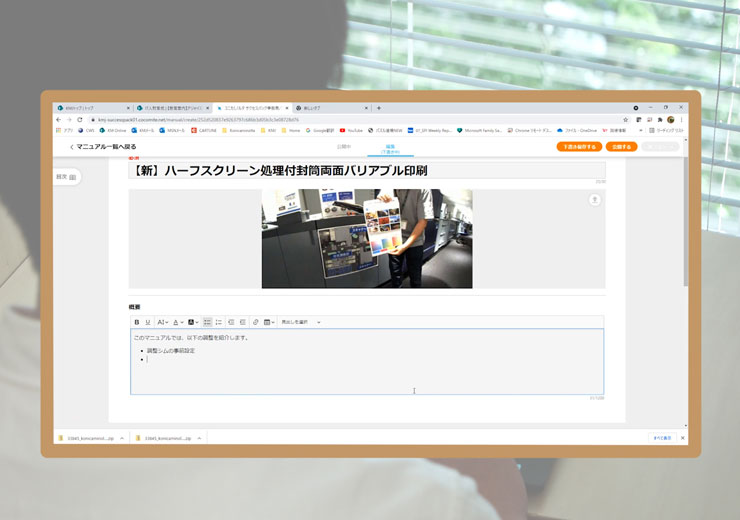Image resolution: width=740 pixels, height=520 pixels.
Task: Click the browser reload icon
Action: click(x=81, y=119)
